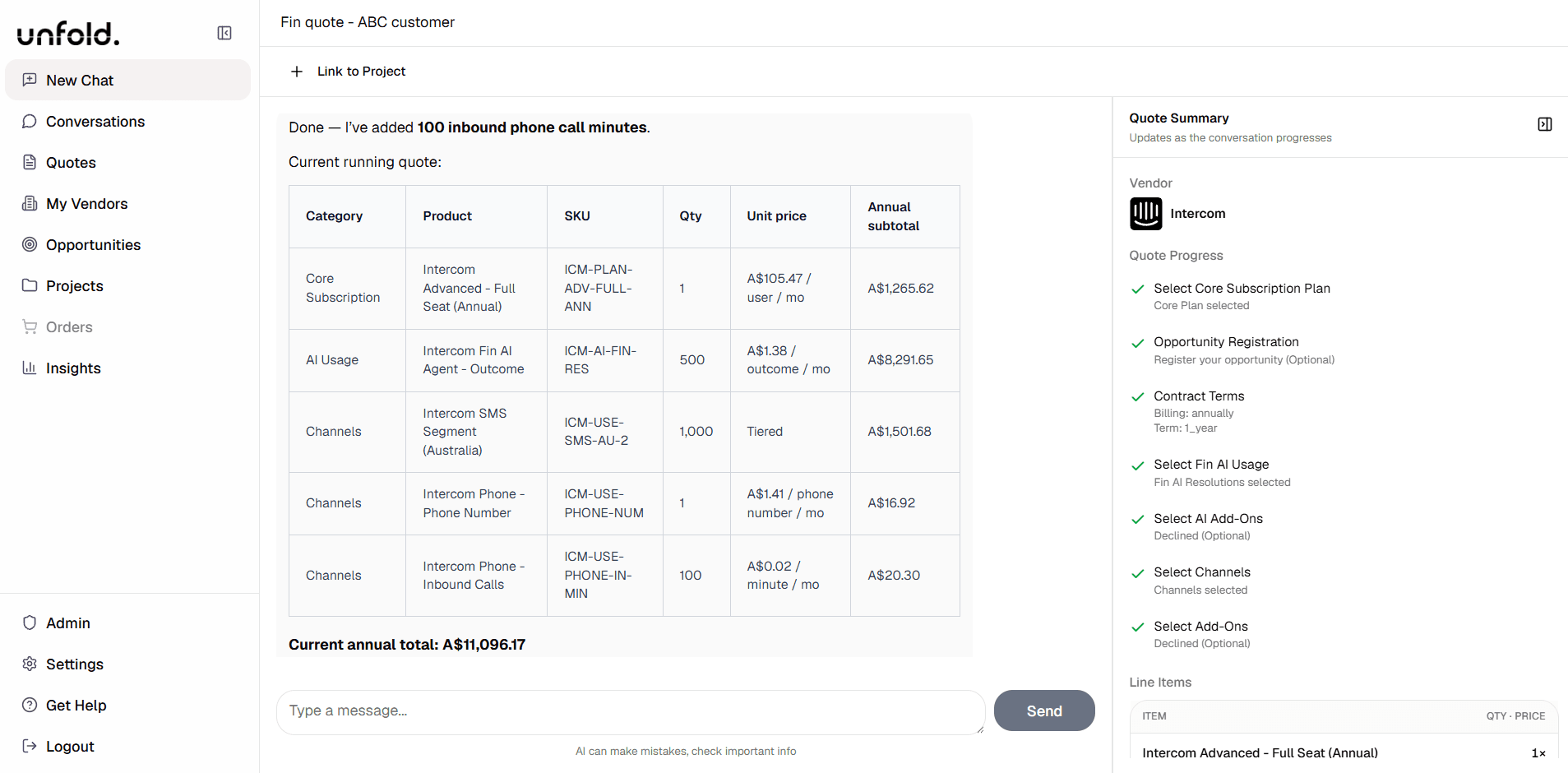The image size is (1568, 773).
Task: Click the Intercom vendor logo
Action: [1145, 214]
